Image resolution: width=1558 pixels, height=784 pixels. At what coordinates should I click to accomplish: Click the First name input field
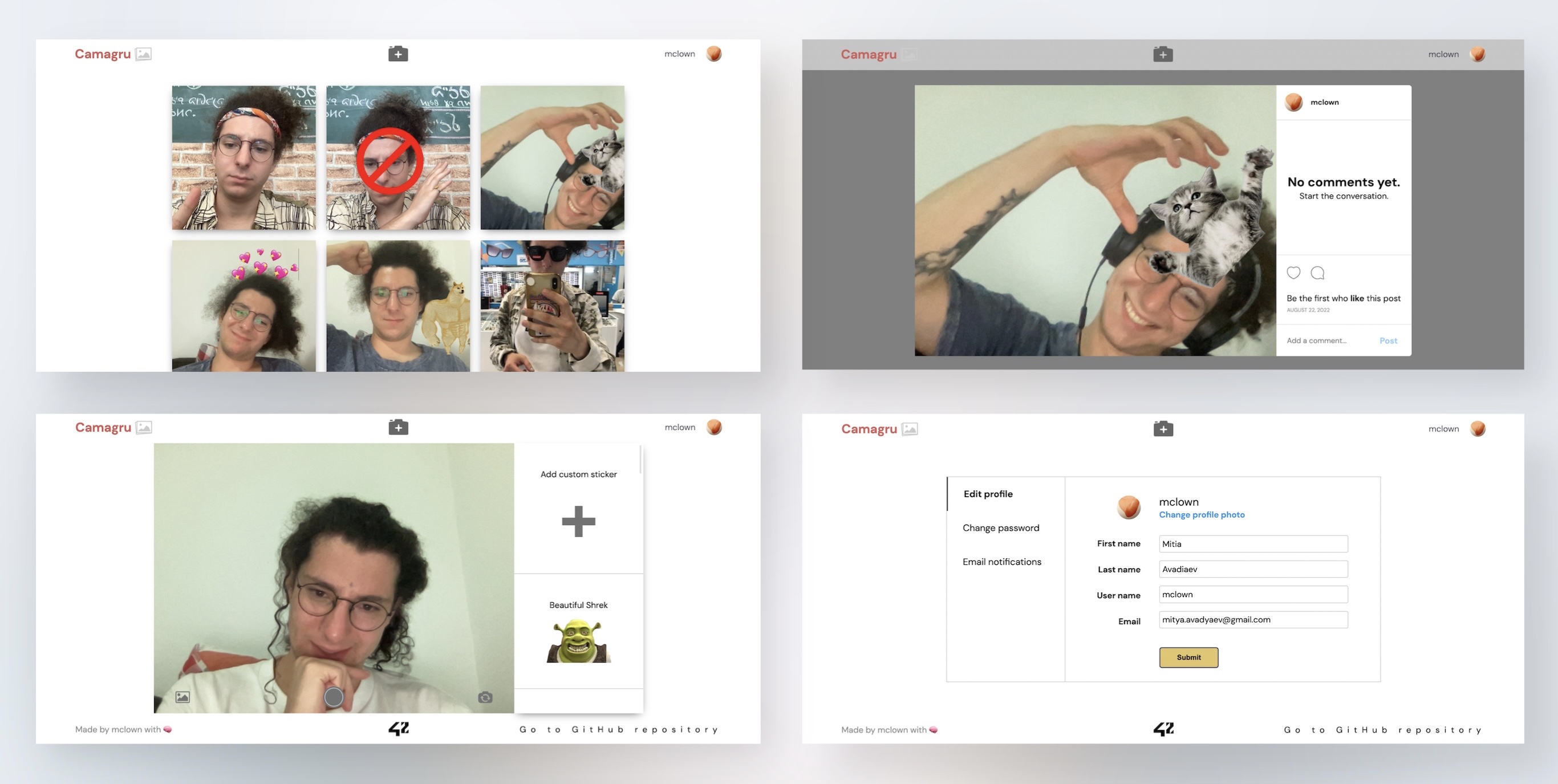click(x=1252, y=543)
